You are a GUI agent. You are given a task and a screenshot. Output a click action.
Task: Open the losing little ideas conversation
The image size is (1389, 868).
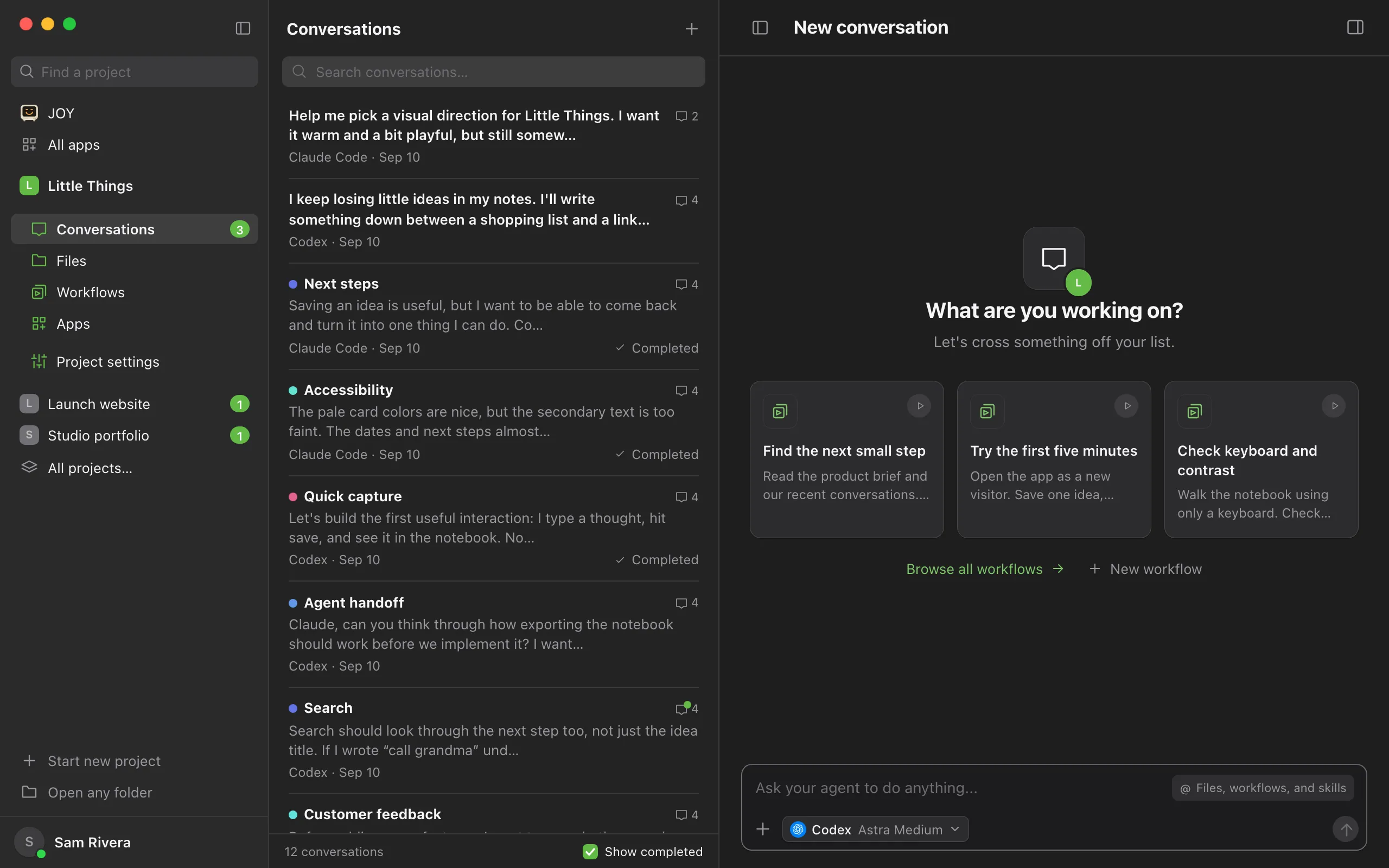[x=494, y=220]
